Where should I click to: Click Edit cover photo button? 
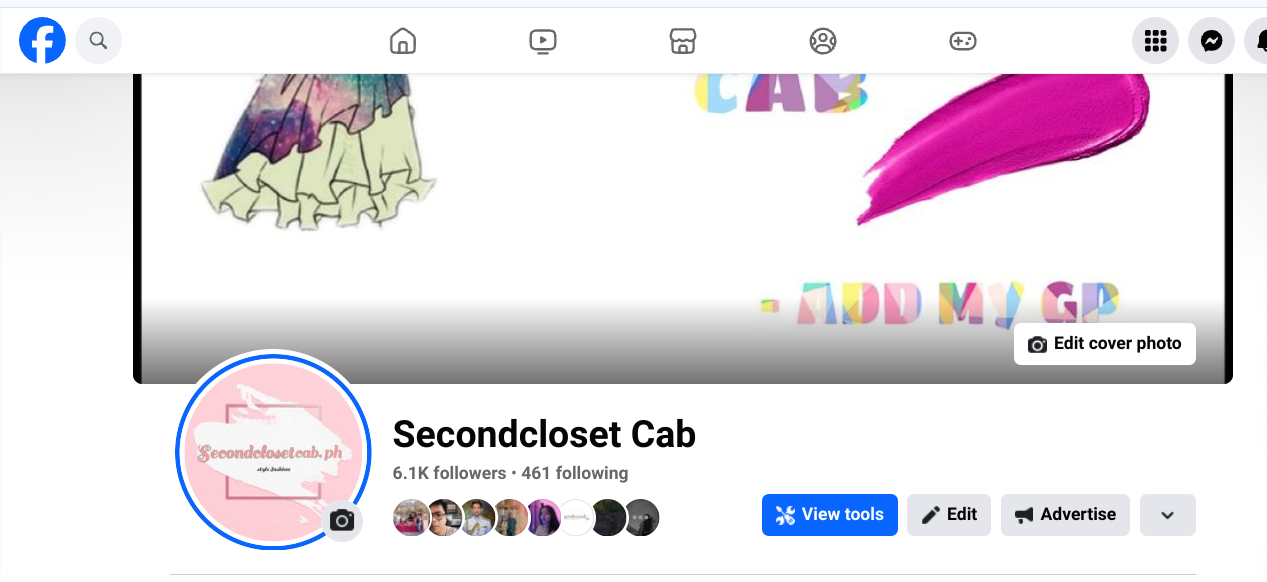1104,344
